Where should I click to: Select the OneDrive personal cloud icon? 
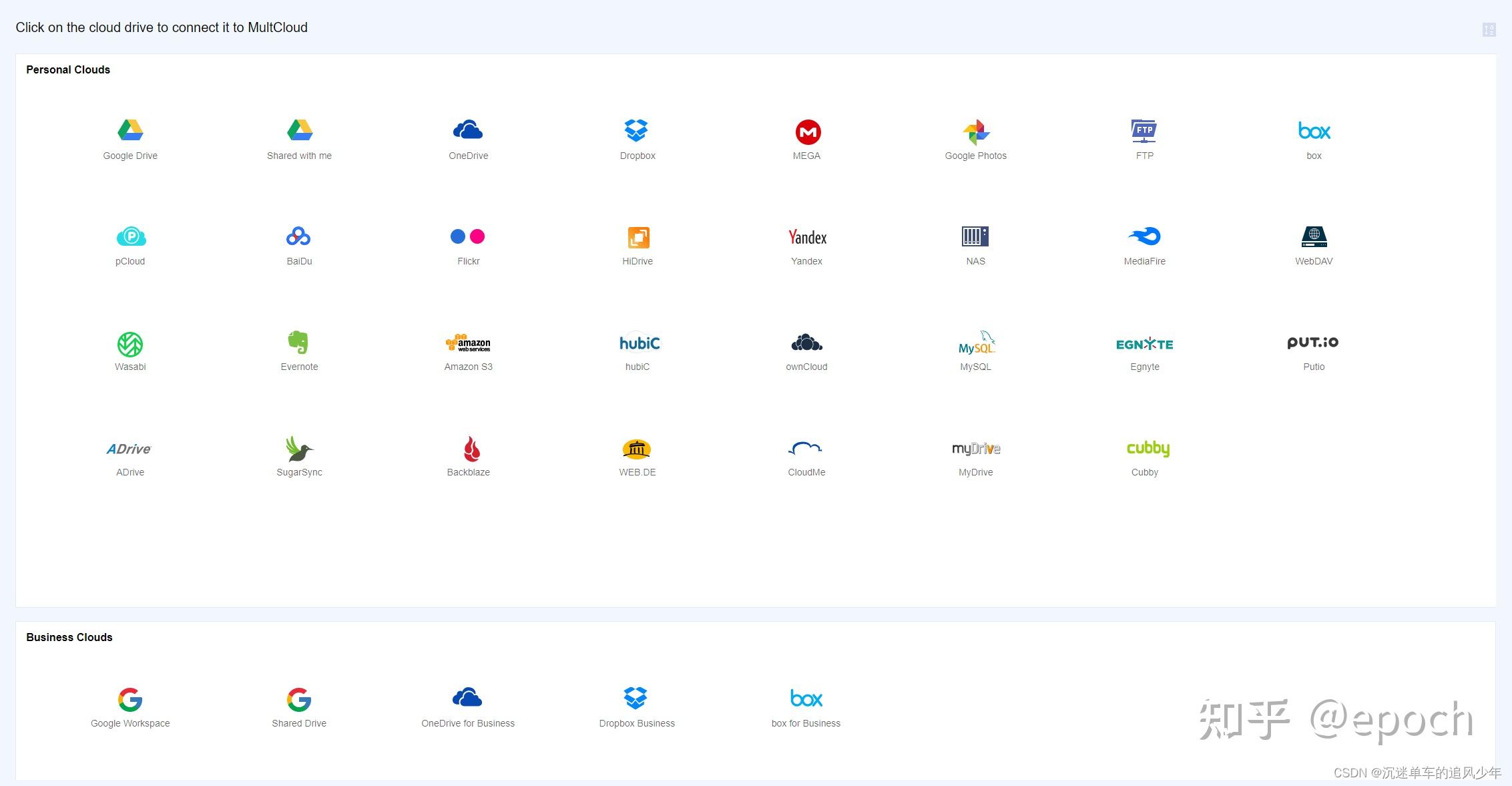[x=468, y=131]
